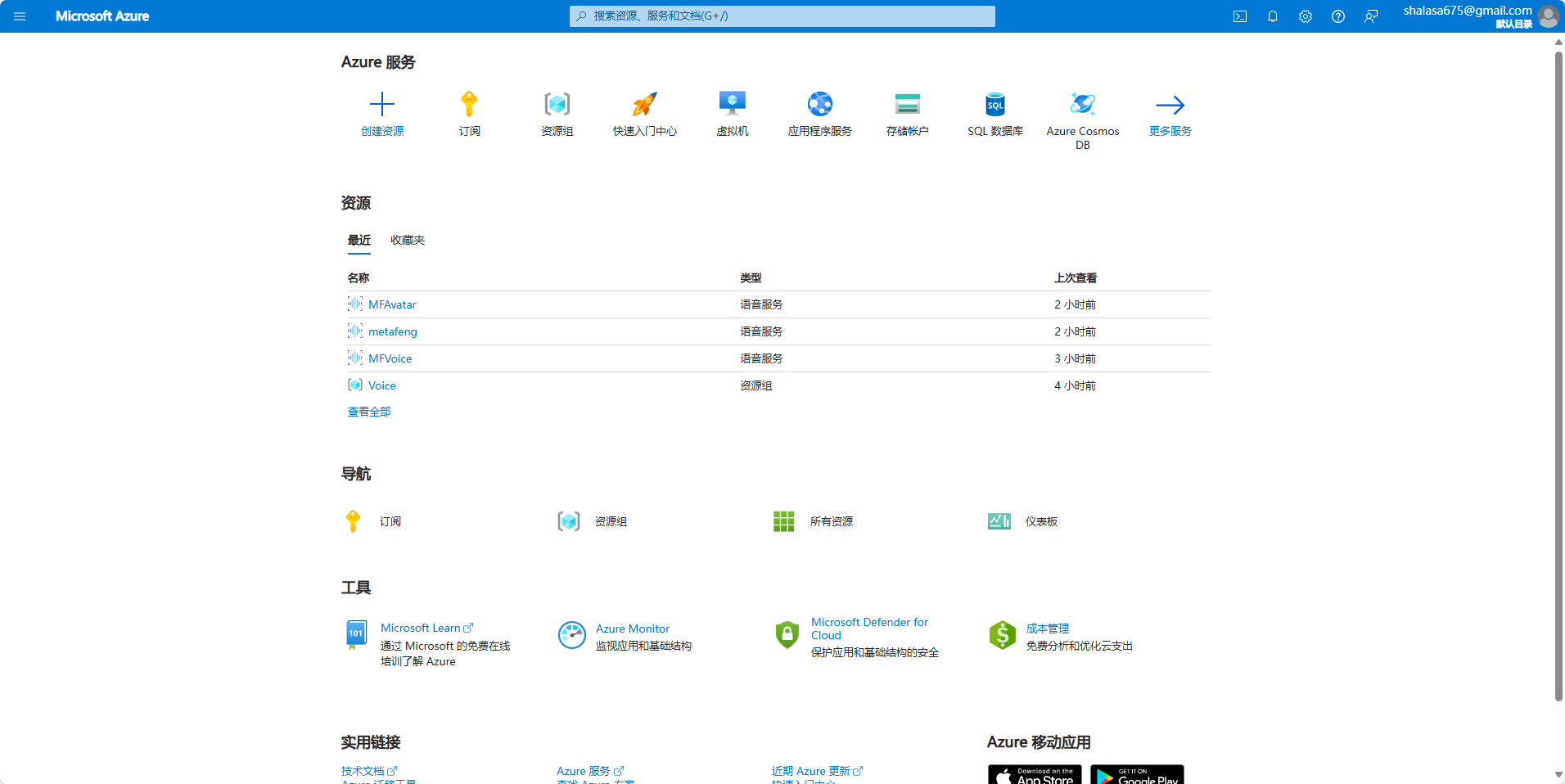This screenshot has height=784, width=1565.
Task: Click the Microsoft Learn 101 icon
Action: [x=356, y=635]
